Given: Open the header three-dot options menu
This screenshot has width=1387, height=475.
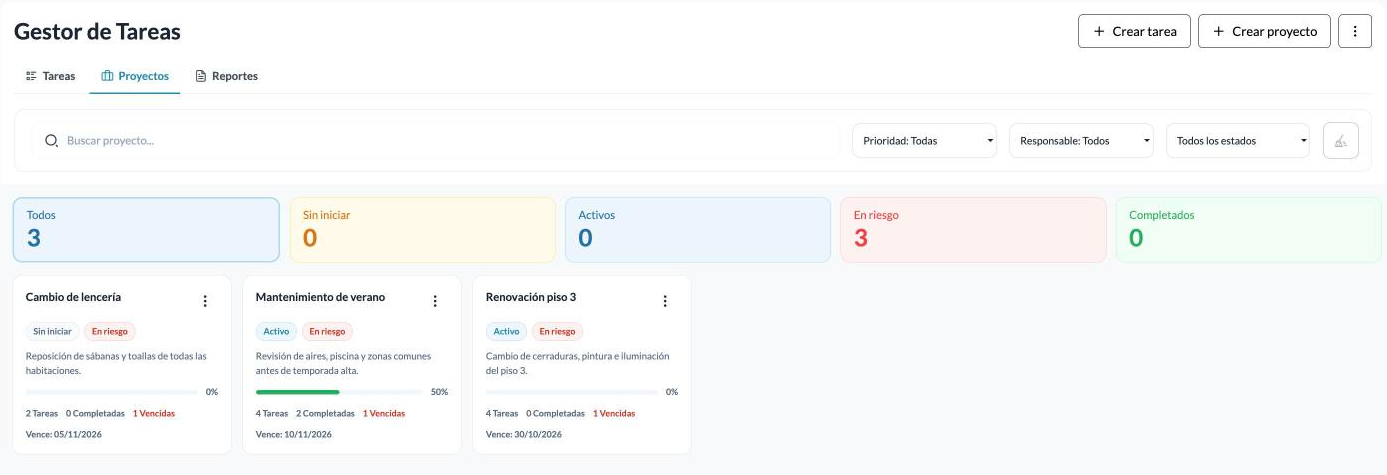Looking at the screenshot, I should pyautogui.click(x=1354, y=31).
